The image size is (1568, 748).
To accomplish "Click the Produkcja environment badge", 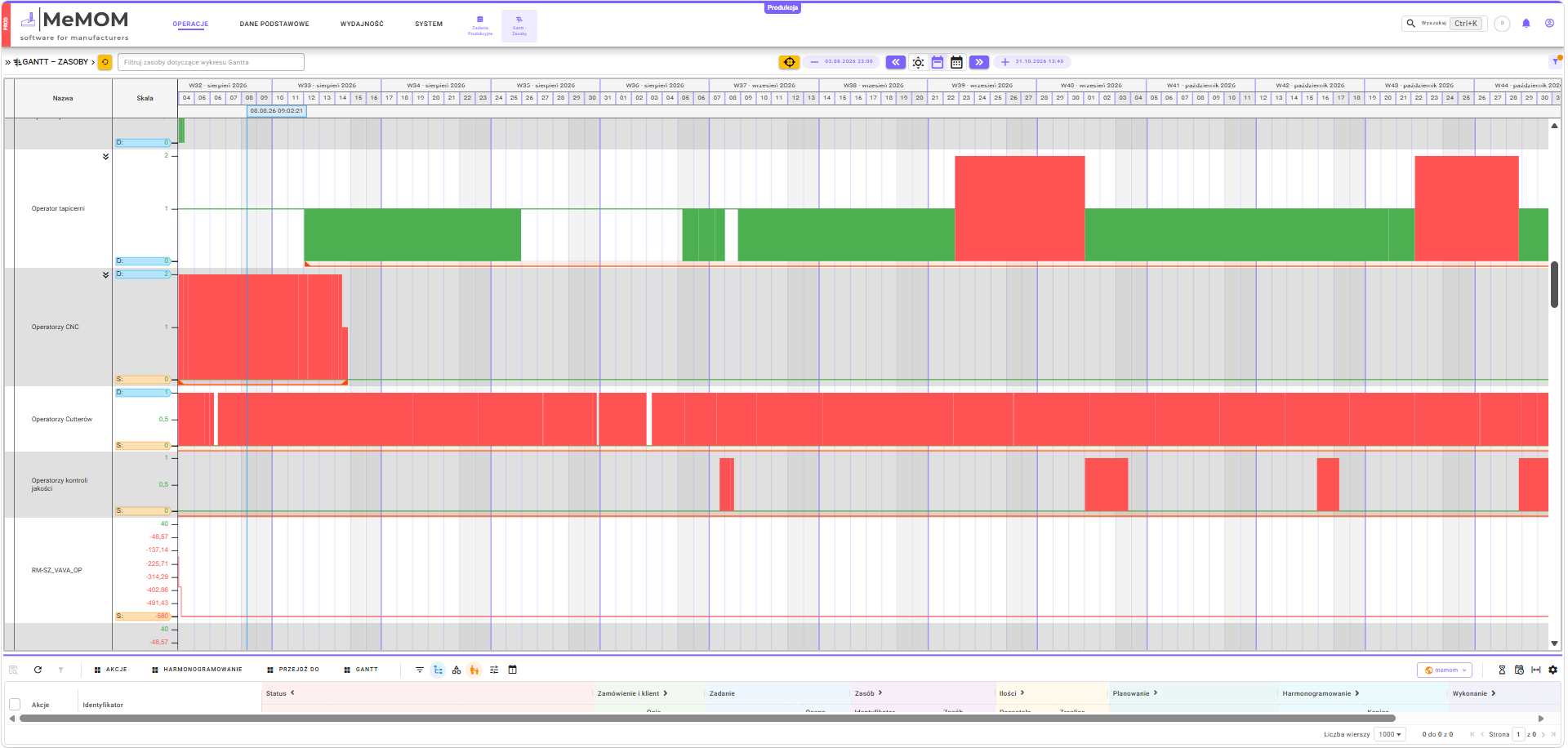I will click(782, 7).
